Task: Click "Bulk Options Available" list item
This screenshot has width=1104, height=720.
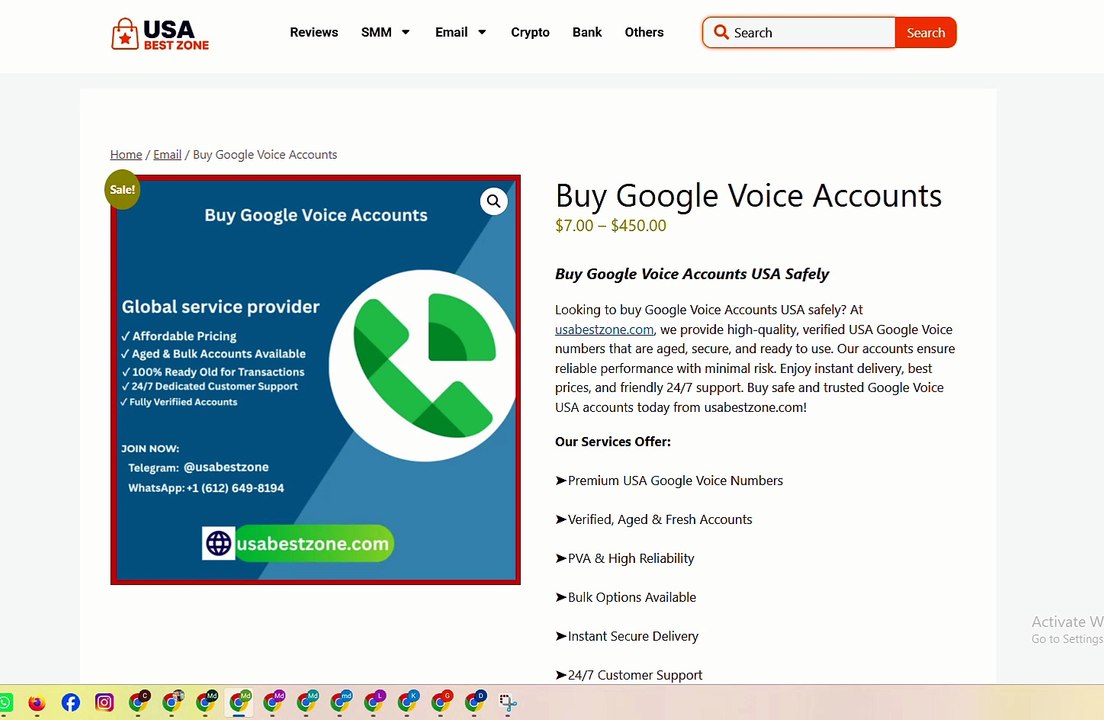Action: click(625, 598)
